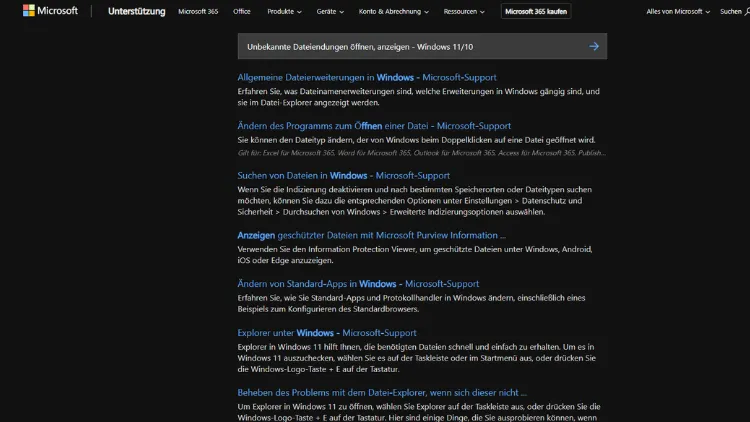
Task: Click Microsoft 365 kaufen button
Action: [x=536, y=11]
